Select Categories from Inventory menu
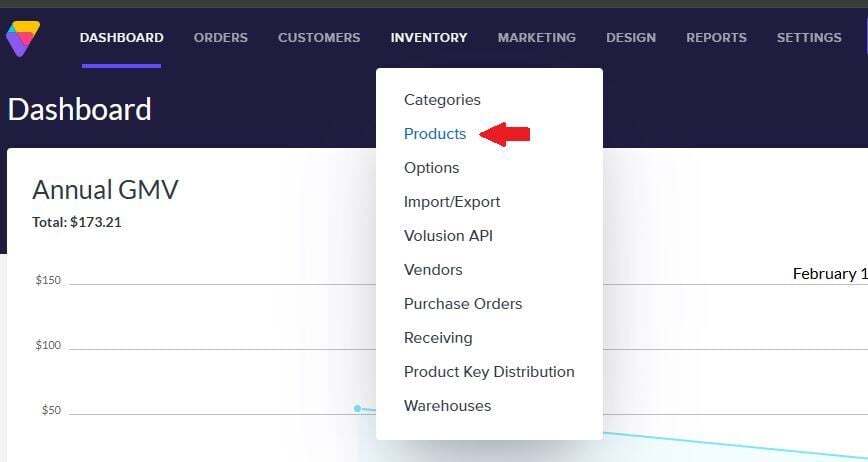 click(442, 100)
